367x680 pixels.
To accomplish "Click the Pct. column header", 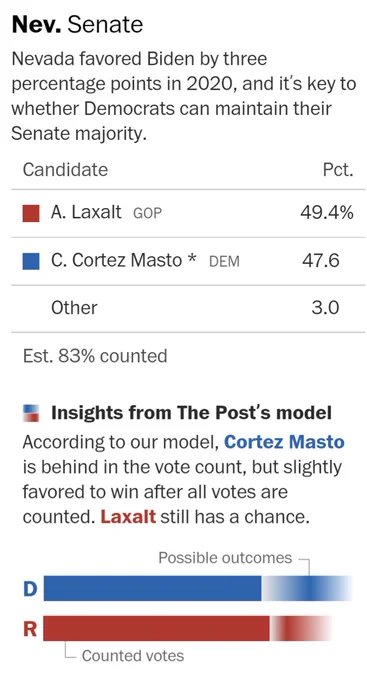I will [x=338, y=170].
